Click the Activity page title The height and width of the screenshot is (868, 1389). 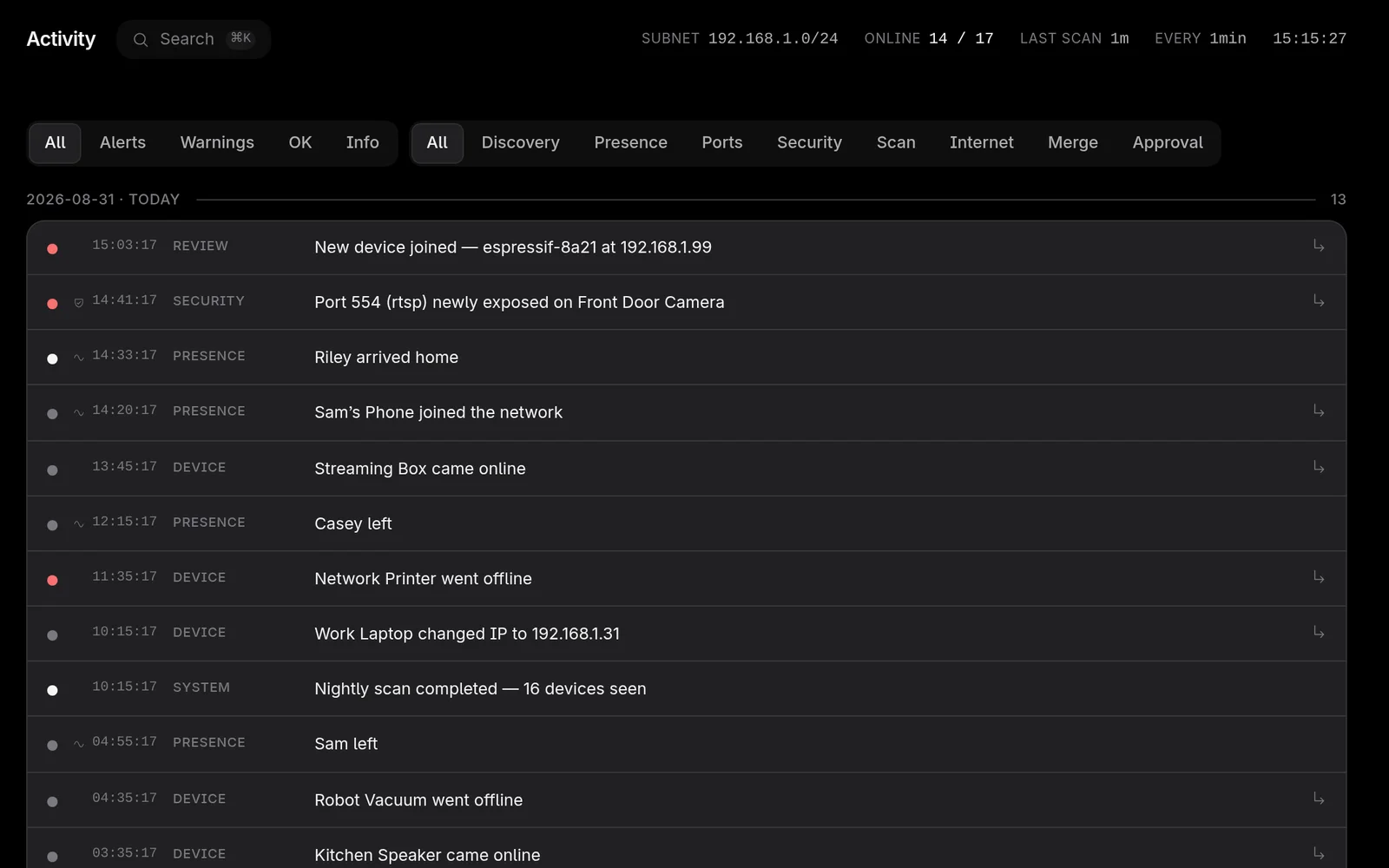tap(61, 39)
